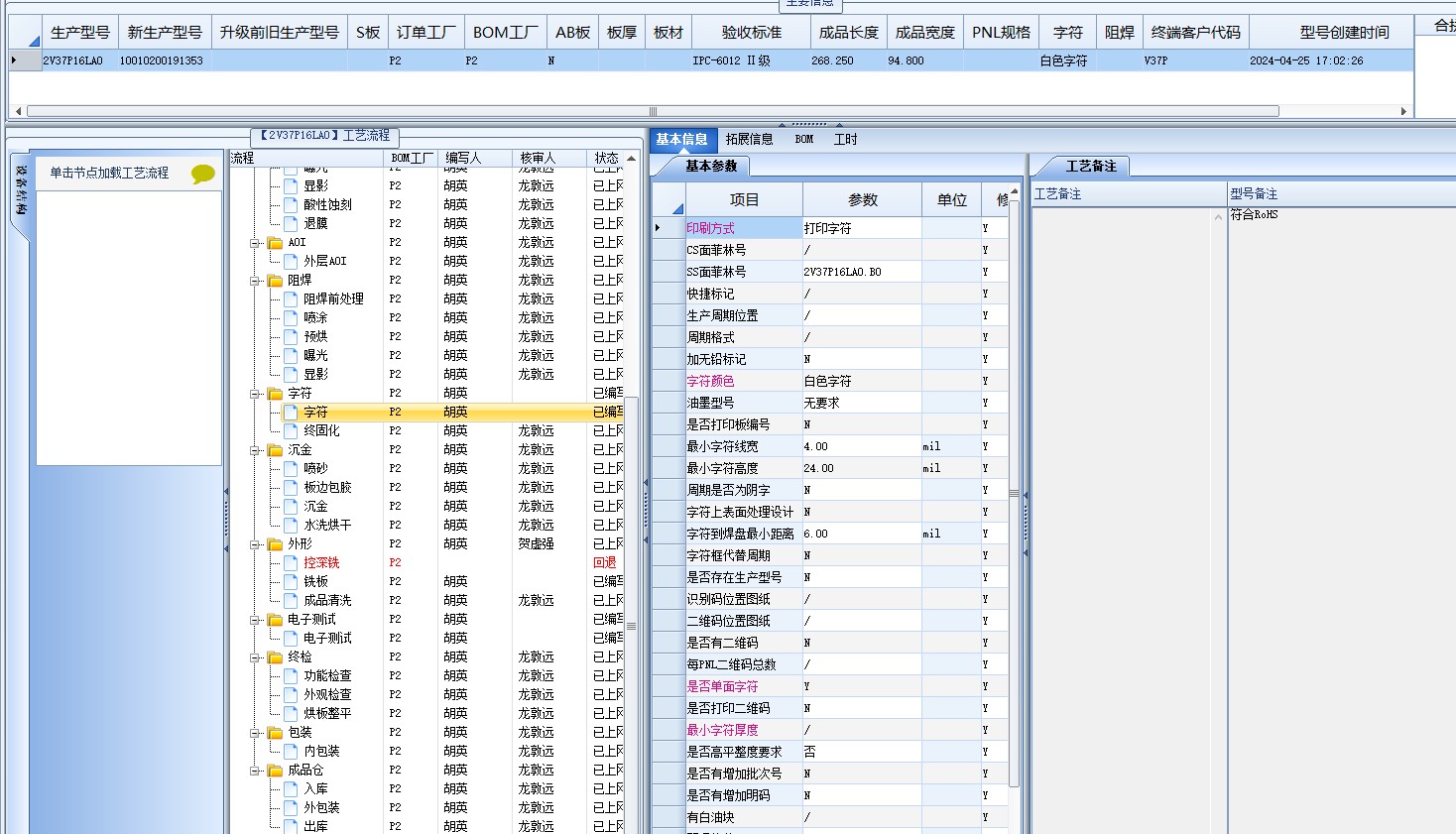Click the SS面菲林号 value 2V37P16LA0.BO

862,272
